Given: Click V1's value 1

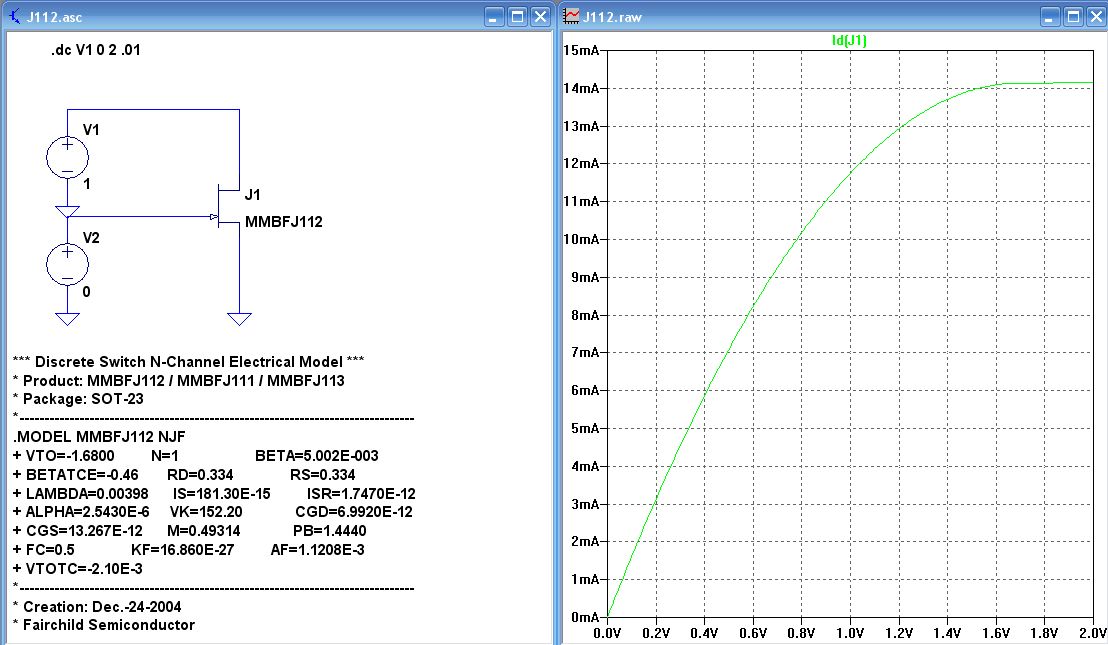Looking at the screenshot, I should 86,184.
